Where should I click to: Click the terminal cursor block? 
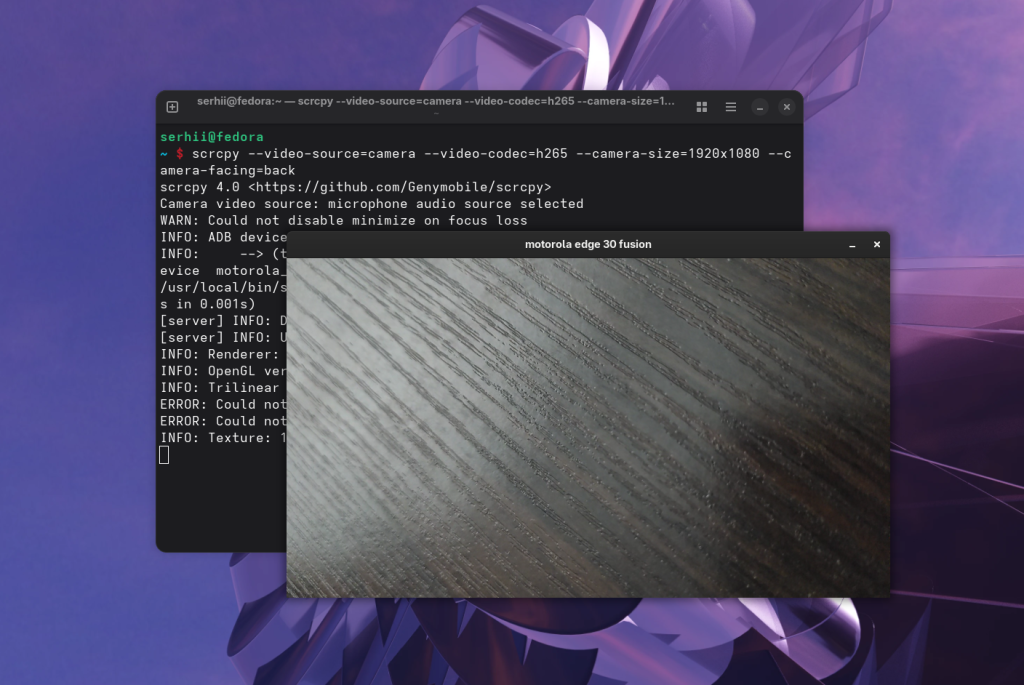164,455
